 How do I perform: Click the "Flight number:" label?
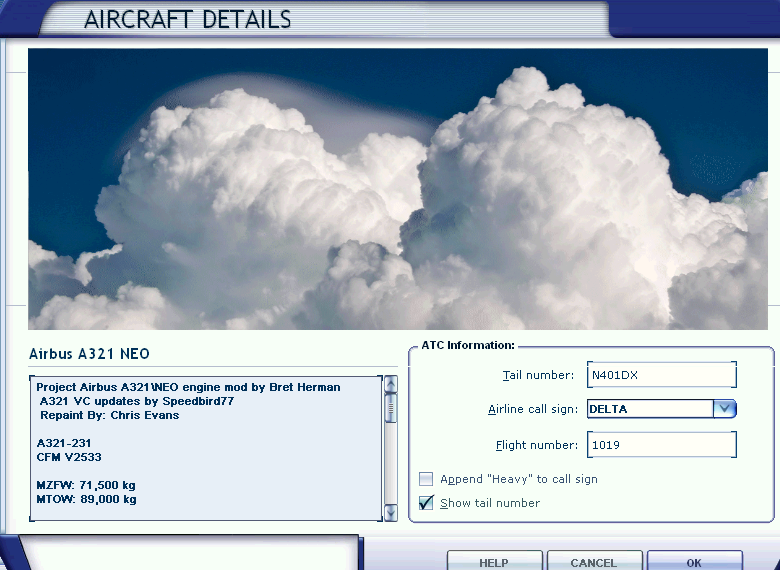click(x=537, y=445)
